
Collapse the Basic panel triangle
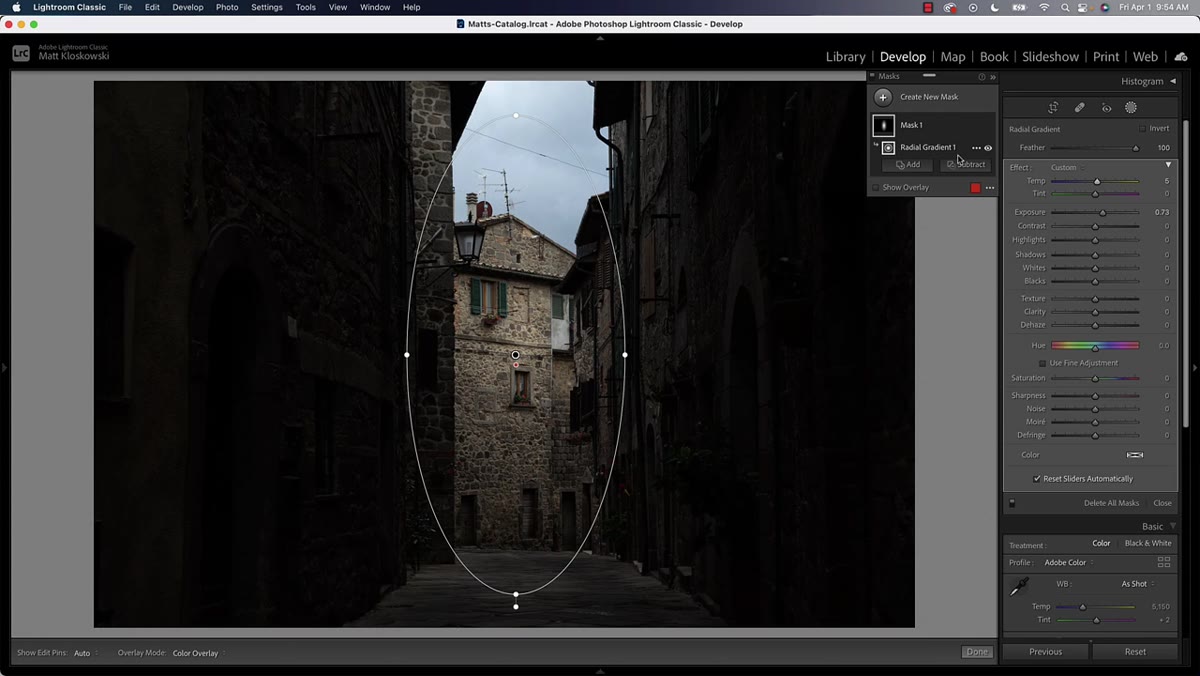coord(1172,526)
